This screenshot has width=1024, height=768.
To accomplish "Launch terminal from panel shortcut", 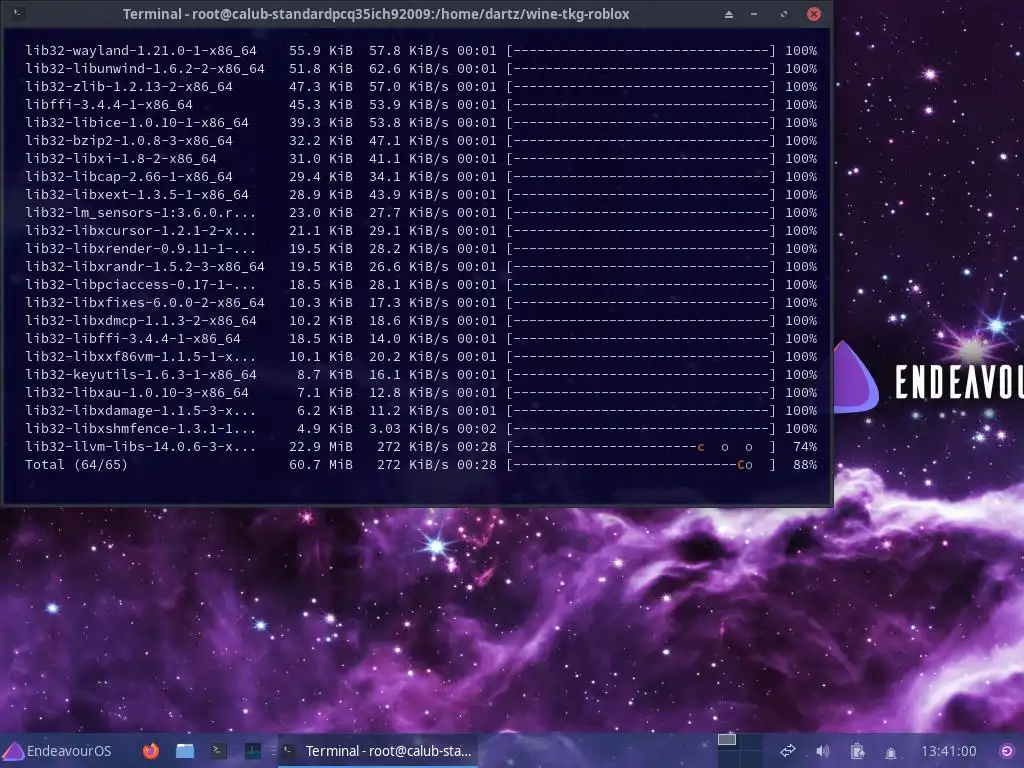I will click(219, 751).
